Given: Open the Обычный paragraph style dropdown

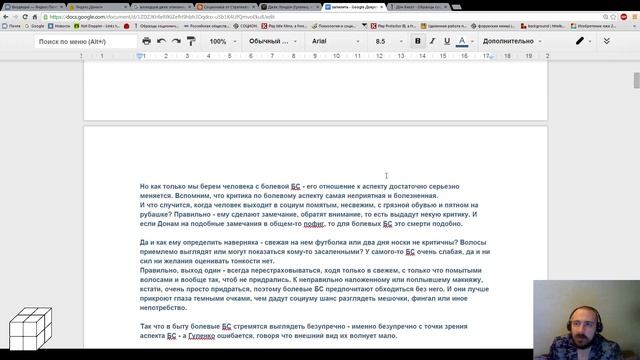Looking at the screenshot, I should (273, 41).
